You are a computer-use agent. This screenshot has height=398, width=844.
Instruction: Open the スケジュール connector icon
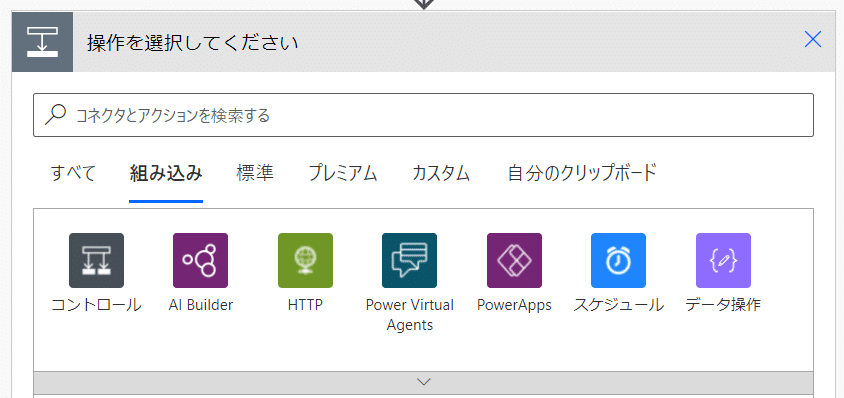point(618,261)
